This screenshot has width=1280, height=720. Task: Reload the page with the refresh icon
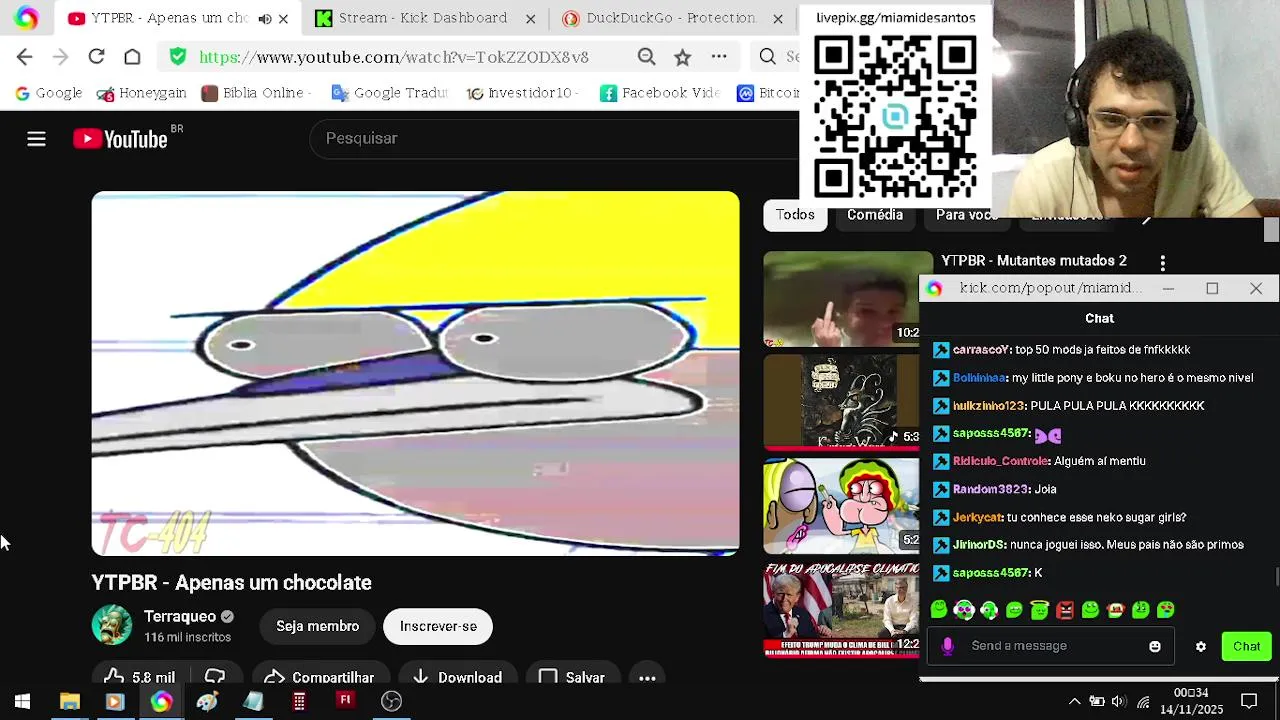click(x=96, y=57)
